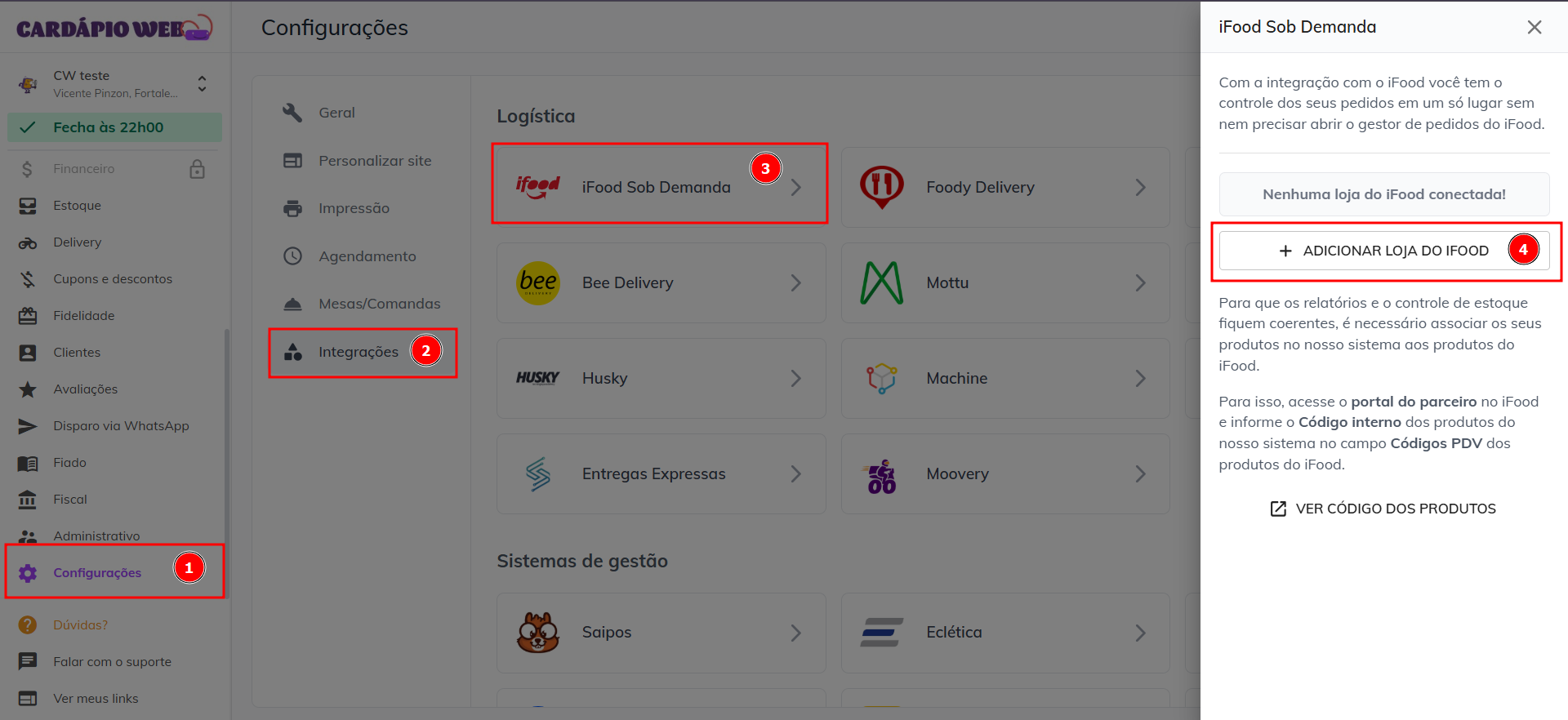
Task: Expand the Foody Delivery chevron arrow
Action: click(x=1140, y=188)
